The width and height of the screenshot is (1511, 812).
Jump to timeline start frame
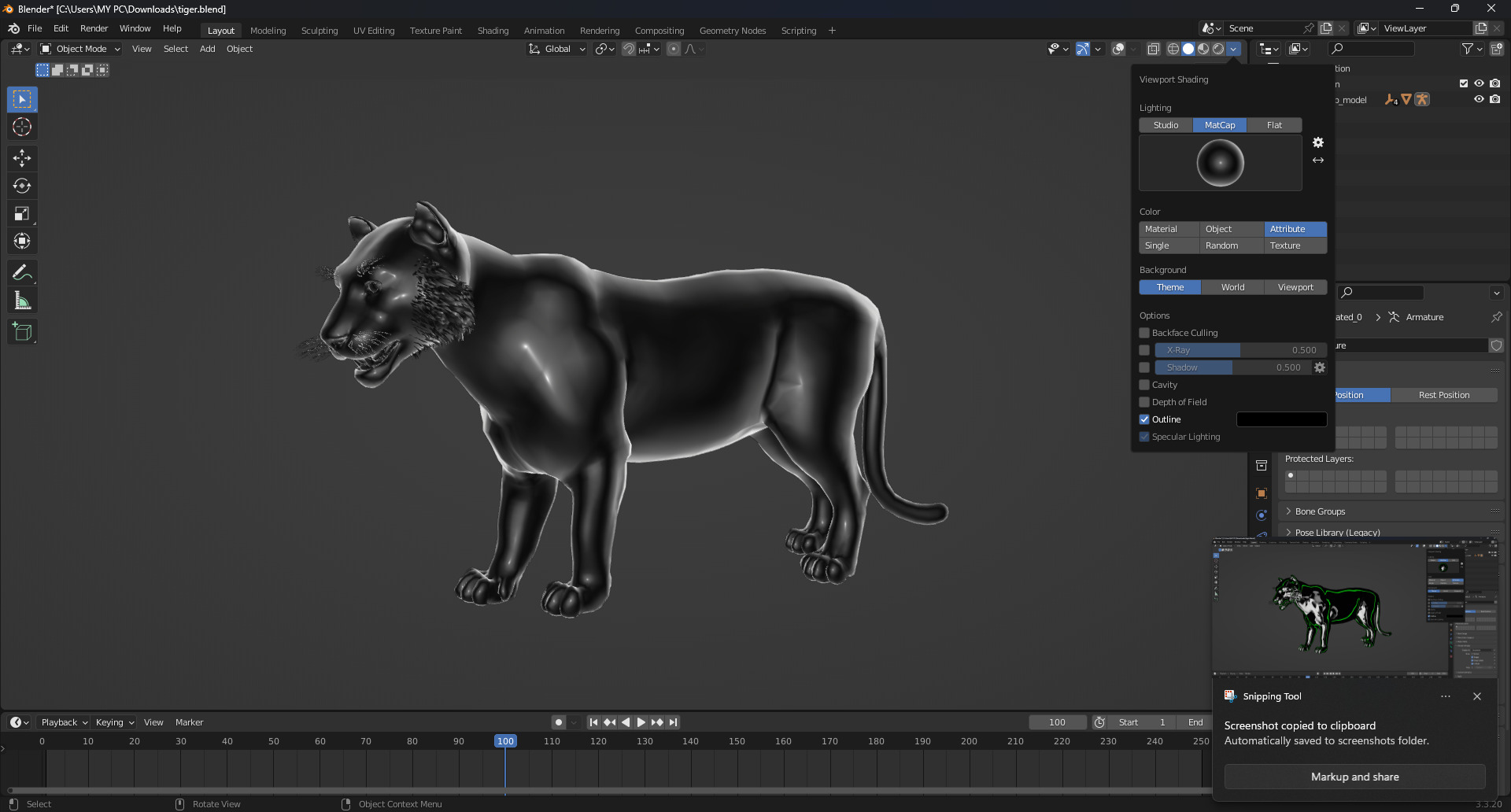[594, 722]
